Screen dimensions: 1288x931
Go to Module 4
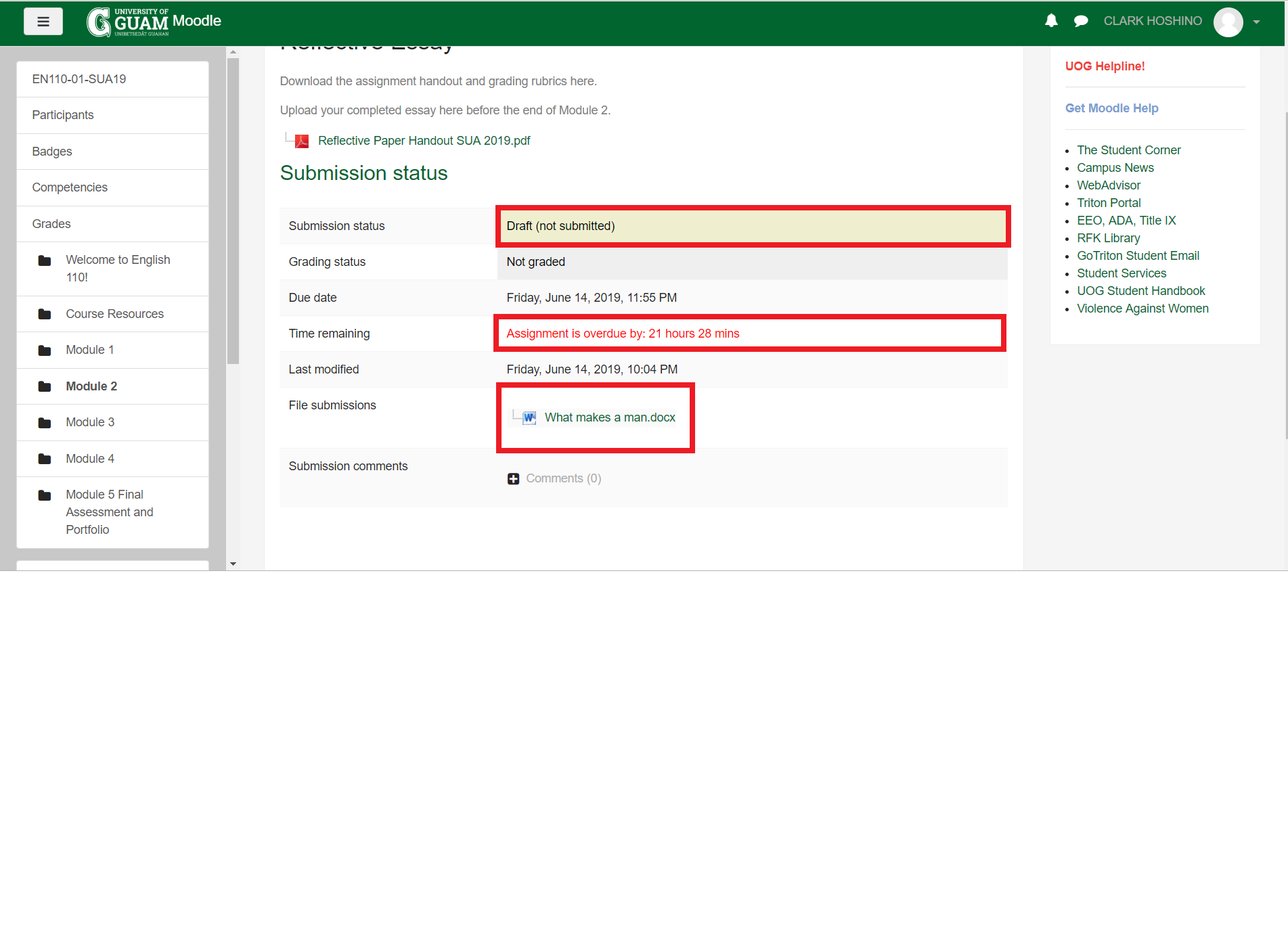pyautogui.click(x=90, y=459)
